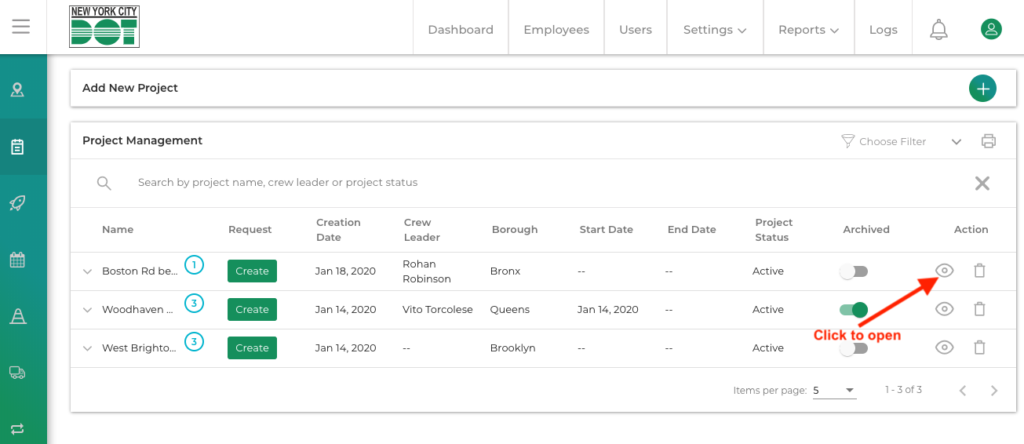Click the green add project plus icon

click(982, 88)
